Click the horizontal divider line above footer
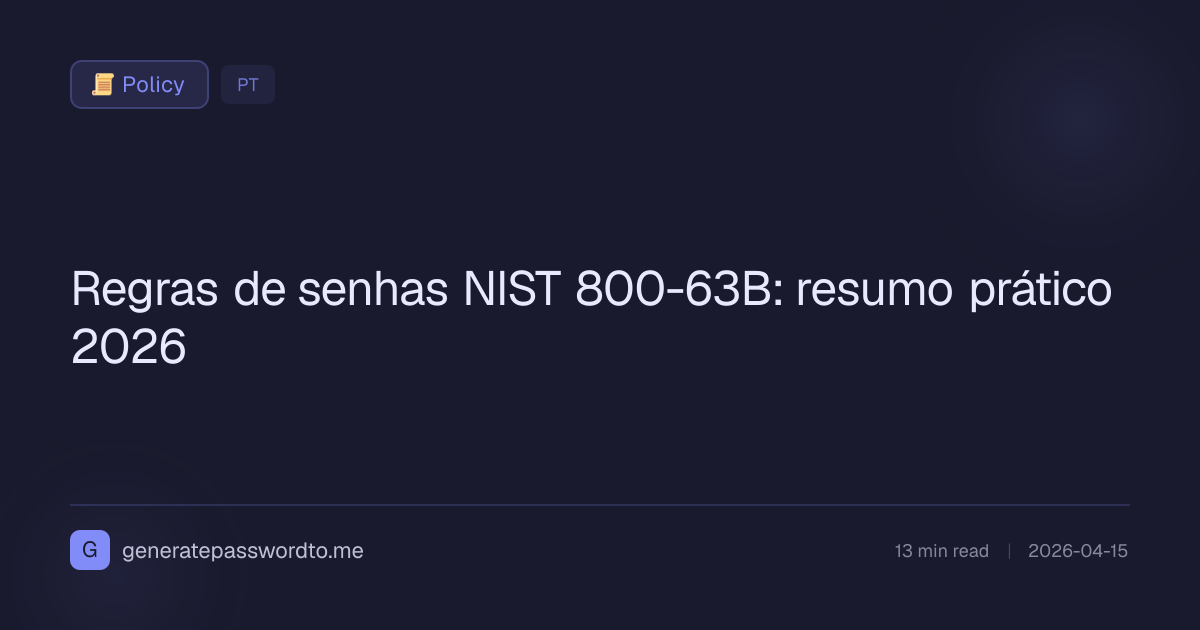 tap(600, 505)
